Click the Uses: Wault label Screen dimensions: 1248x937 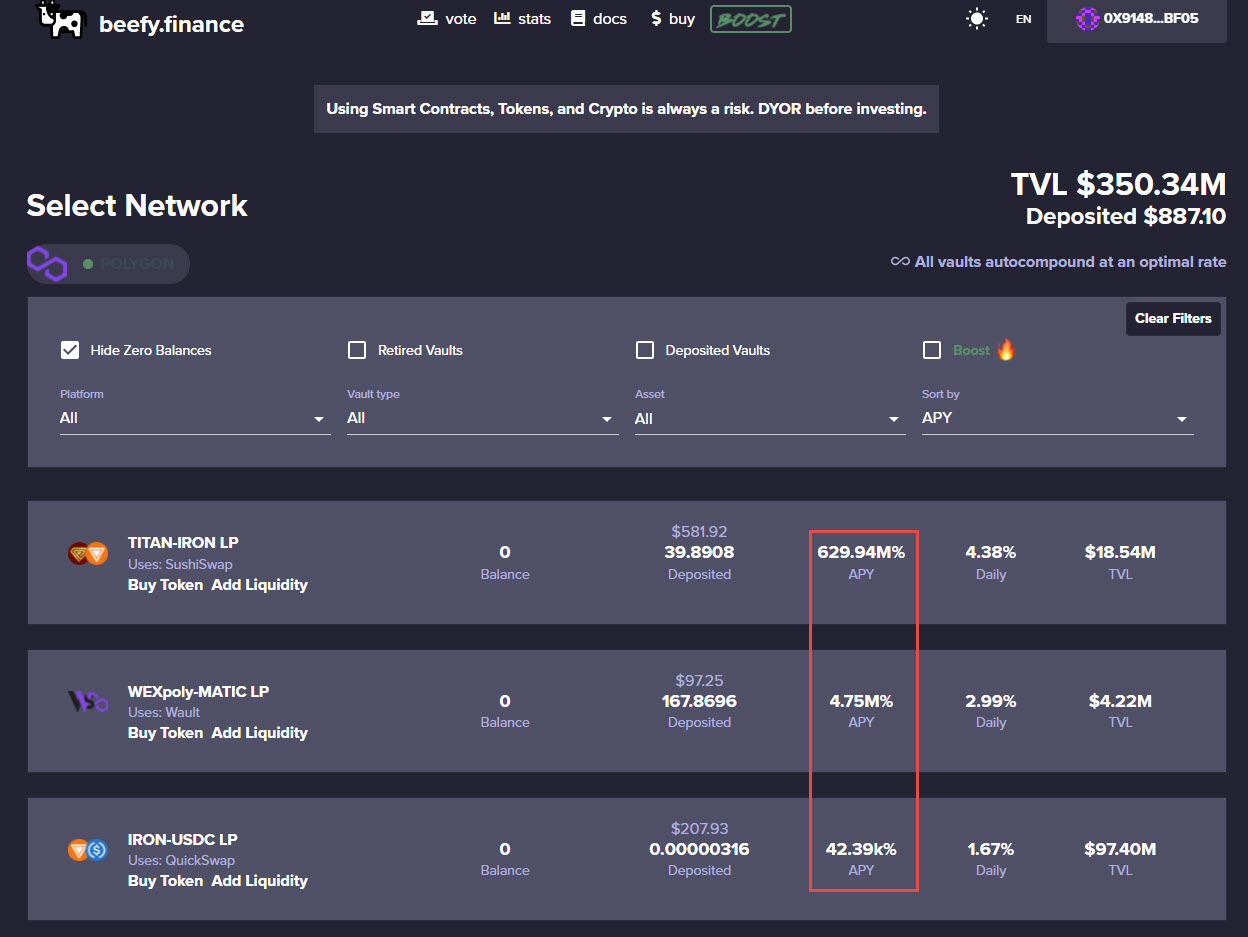click(164, 712)
